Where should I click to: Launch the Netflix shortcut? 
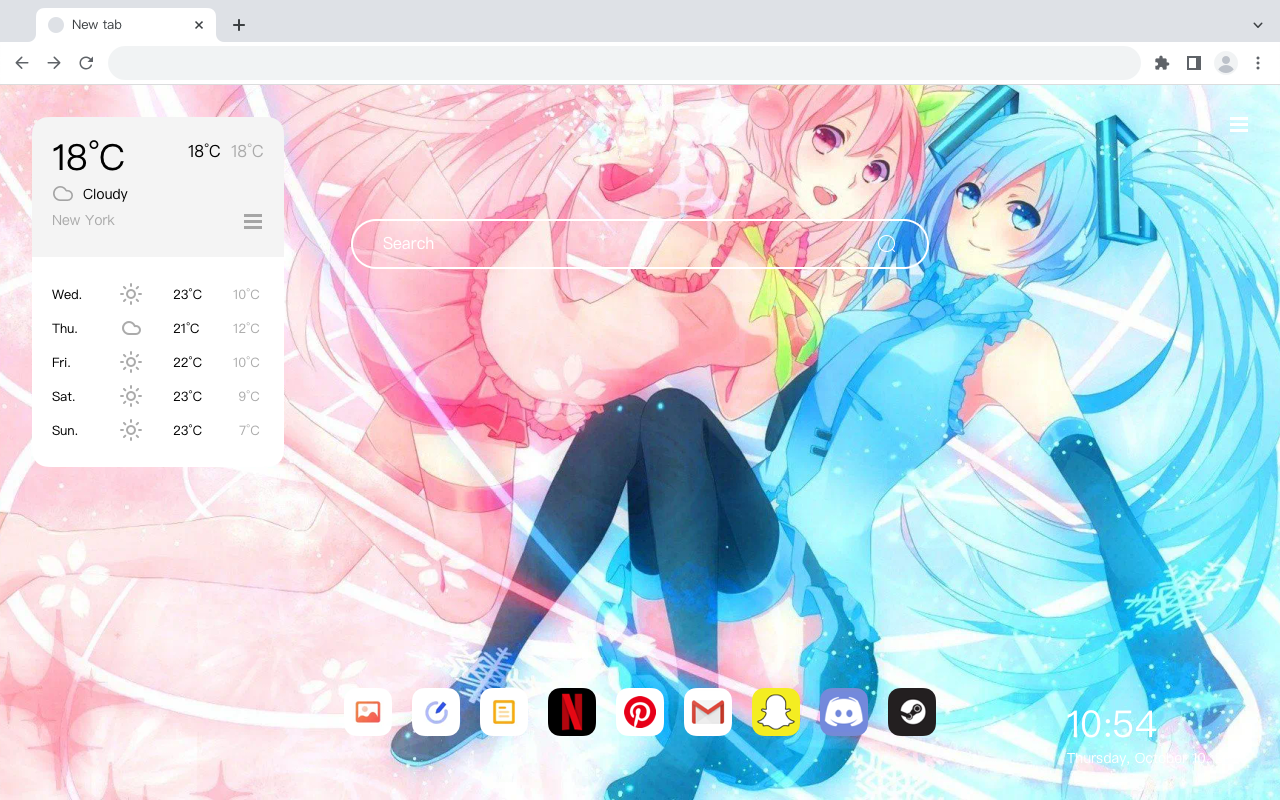pos(572,712)
